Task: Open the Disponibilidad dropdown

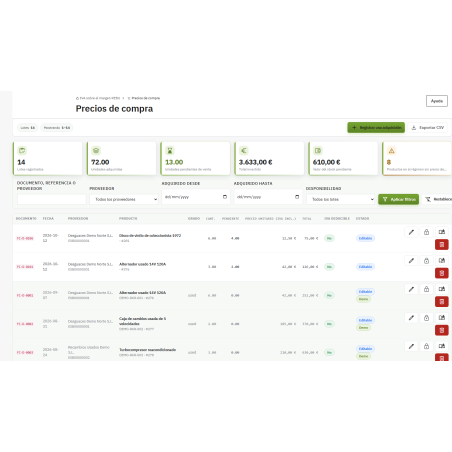Action: [x=341, y=199]
